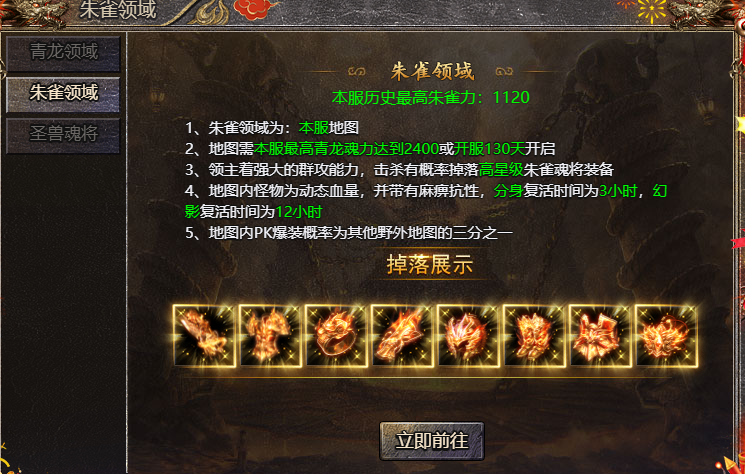745x474 pixels.
Task: Click the 掉落展示 section heading
Action: 430,265
